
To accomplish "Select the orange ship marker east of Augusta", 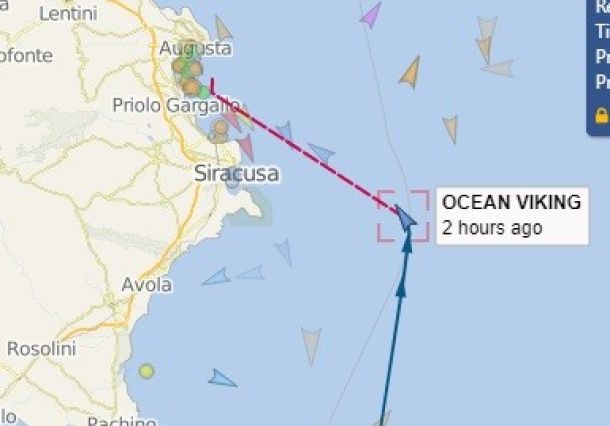I will pyautogui.click(x=410, y=73).
